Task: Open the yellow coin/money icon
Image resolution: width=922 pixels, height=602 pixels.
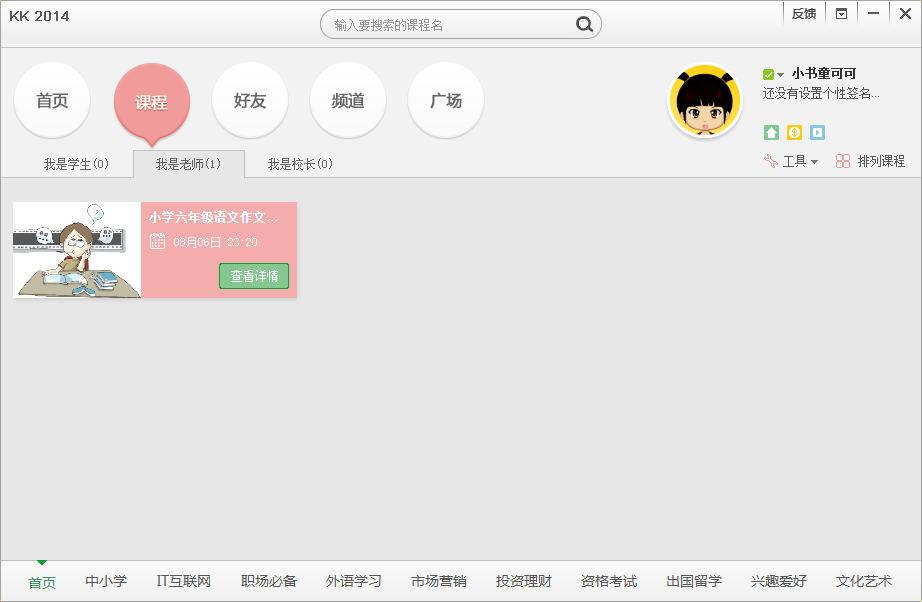Action: (x=794, y=133)
